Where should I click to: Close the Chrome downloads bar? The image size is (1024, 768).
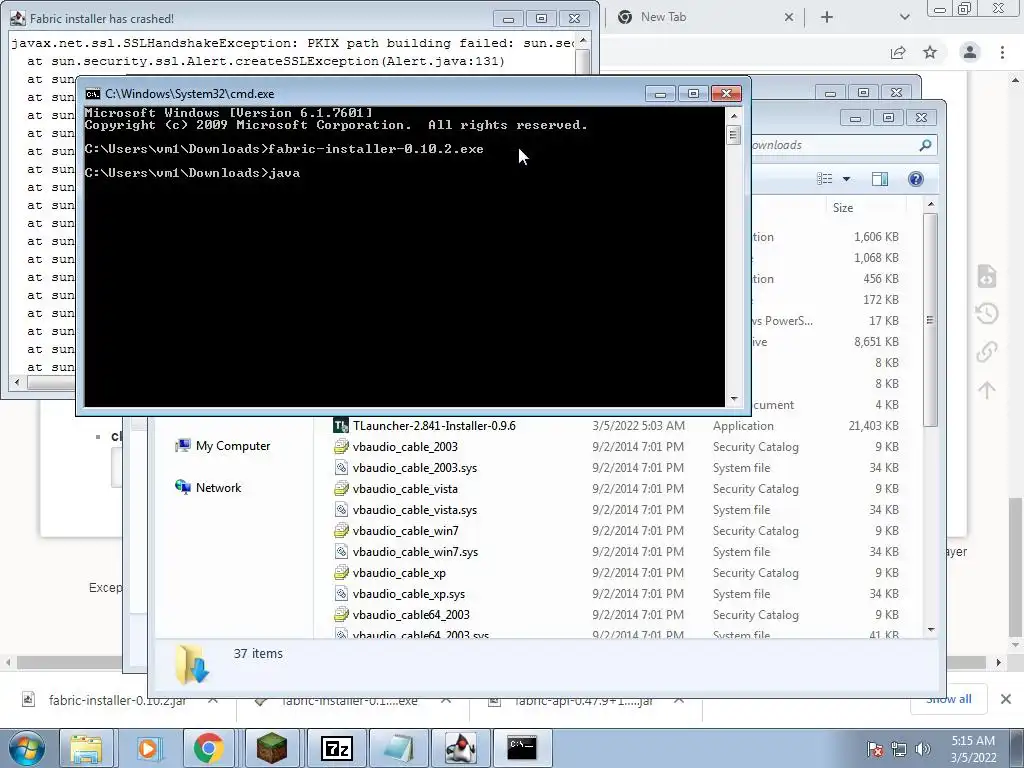point(1006,699)
